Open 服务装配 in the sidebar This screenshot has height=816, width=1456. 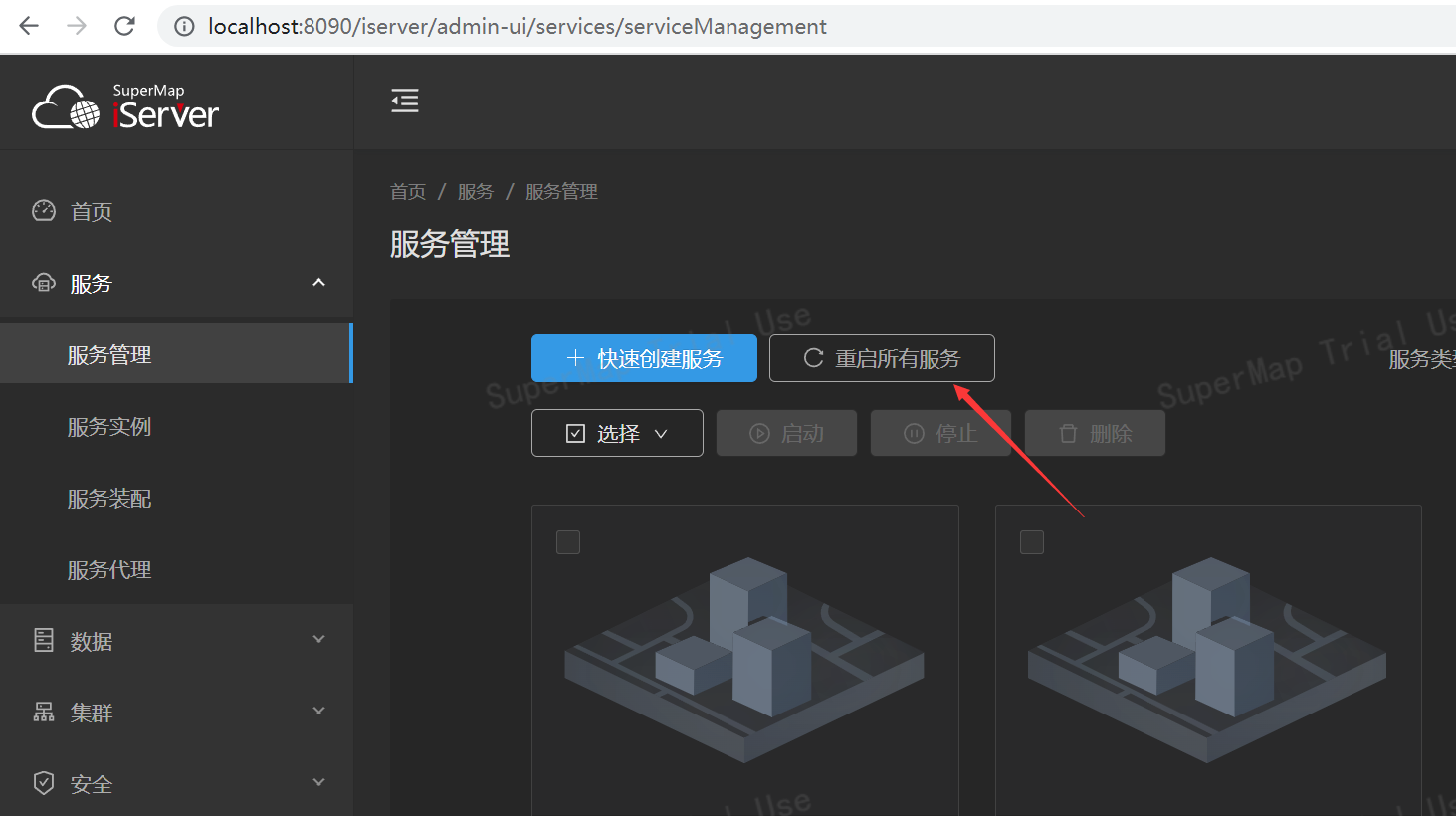109,499
